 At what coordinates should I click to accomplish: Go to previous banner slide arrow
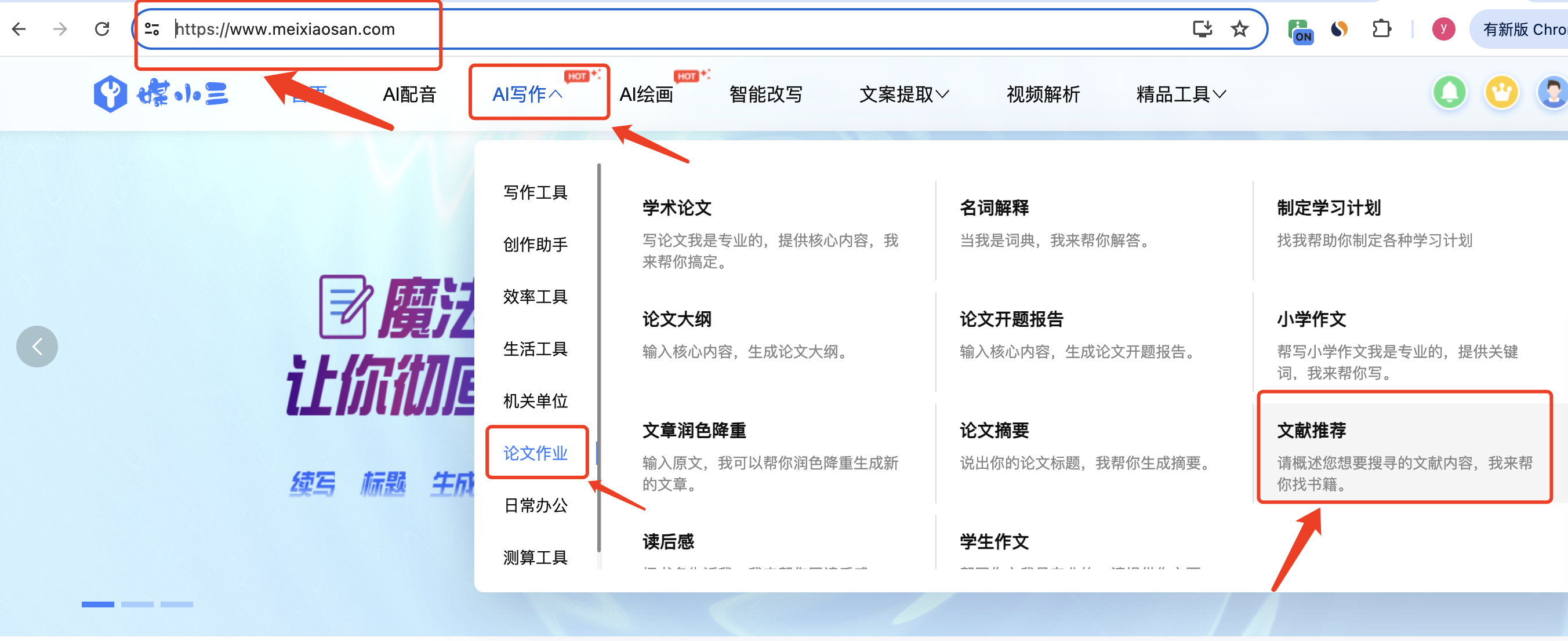[37, 347]
